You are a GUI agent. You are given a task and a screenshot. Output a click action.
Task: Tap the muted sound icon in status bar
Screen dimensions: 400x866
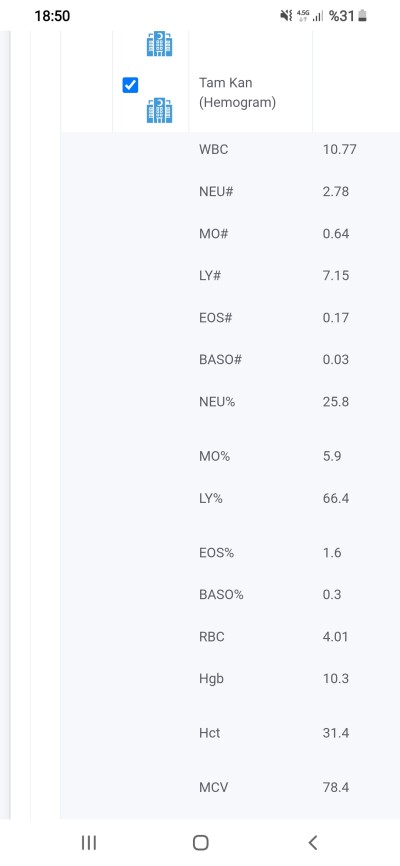click(x=286, y=15)
